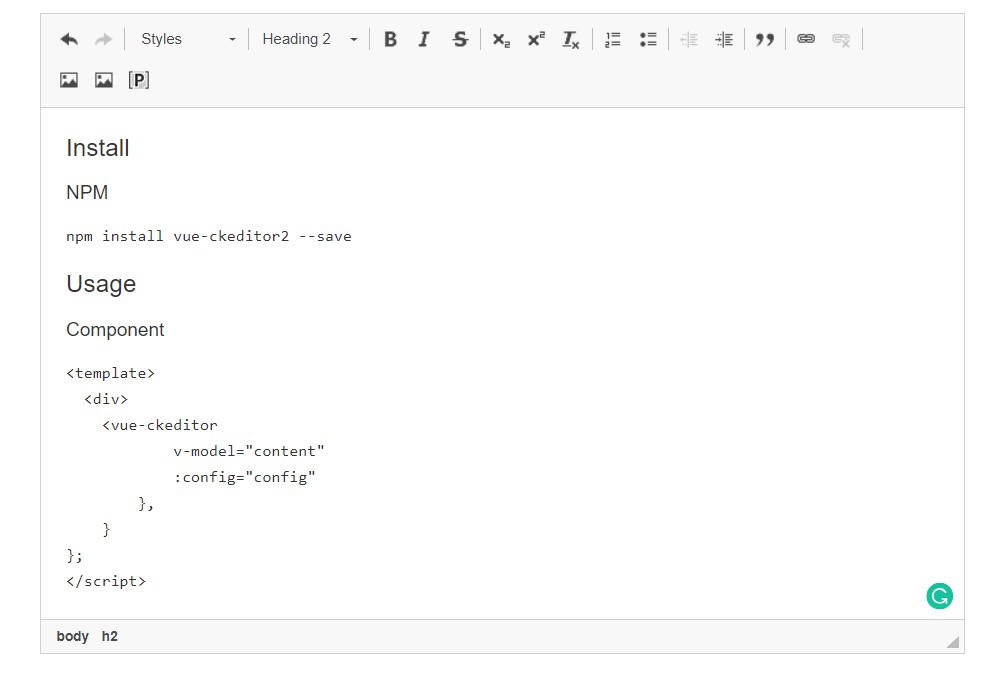Click the "<template>" code line
Screen dimensions: 1000x700
click(x=110, y=374)
